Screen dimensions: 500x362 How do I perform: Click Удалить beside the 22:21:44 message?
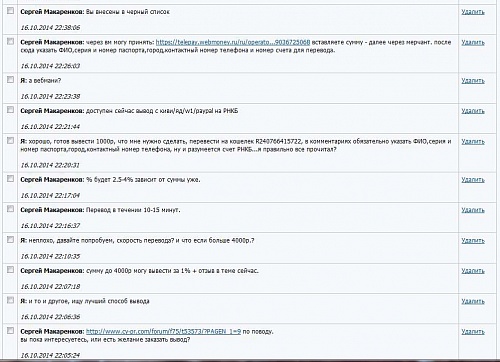473,111
